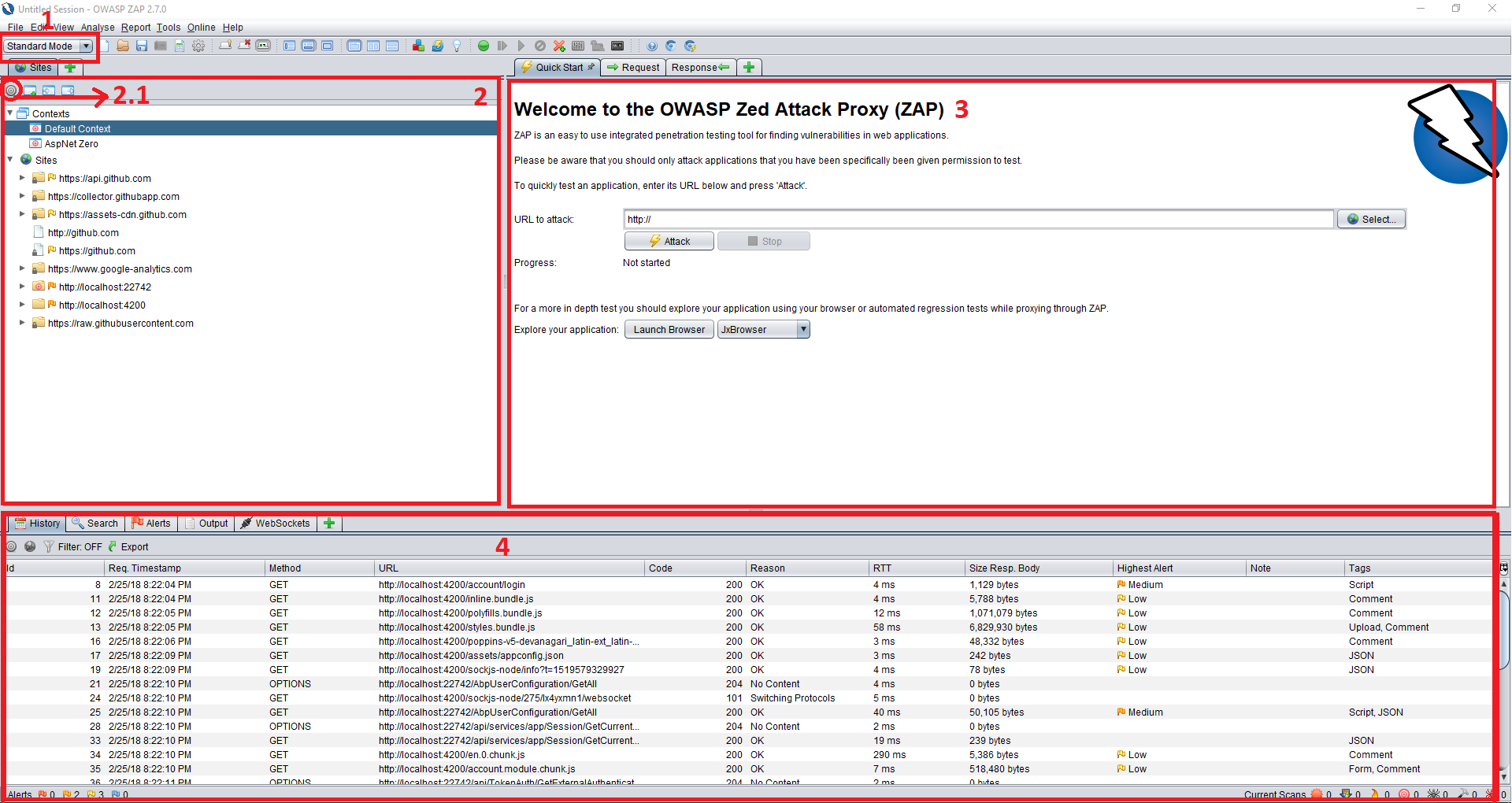1512x803 pixels.
Task: Expand https://api.github.com node
Action: click(22, 178)
